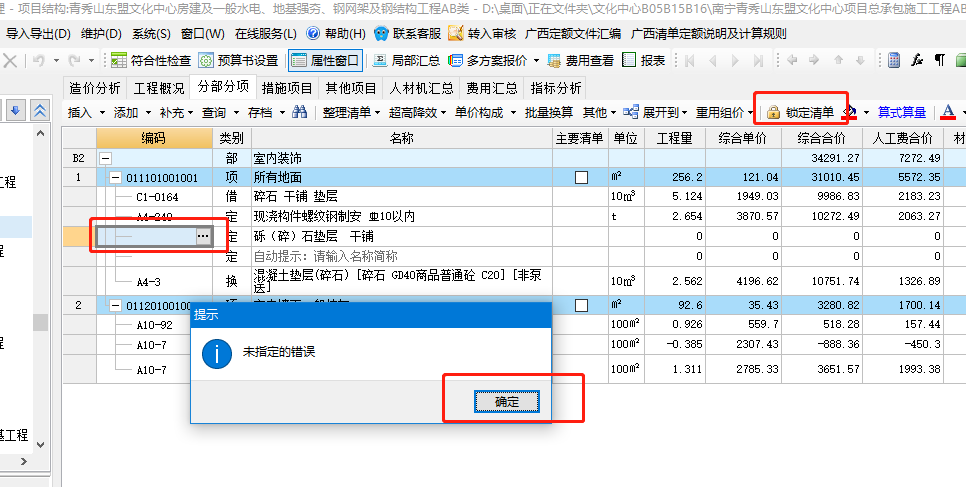Collapse item 011101001001 tree node
This screenshot has width=966, height=487.
point(116,178)
